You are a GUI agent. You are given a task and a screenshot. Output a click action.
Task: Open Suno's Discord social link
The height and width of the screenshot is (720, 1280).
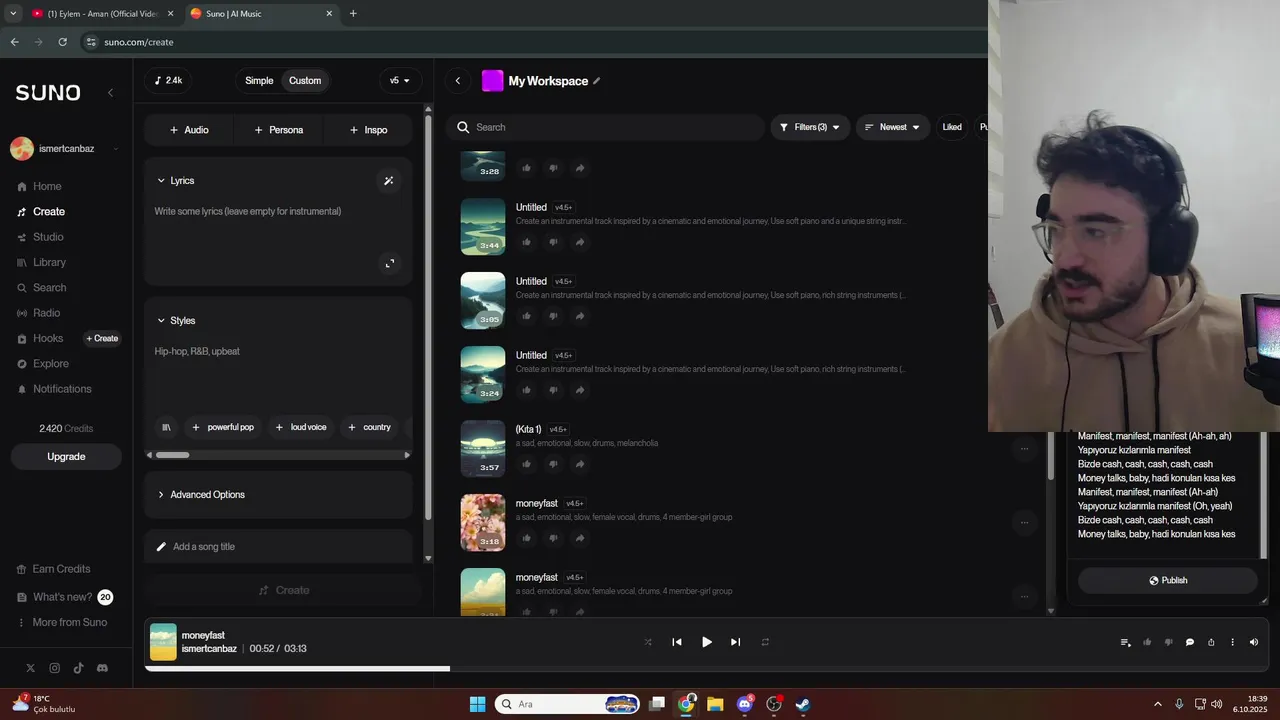coord(102,668)
